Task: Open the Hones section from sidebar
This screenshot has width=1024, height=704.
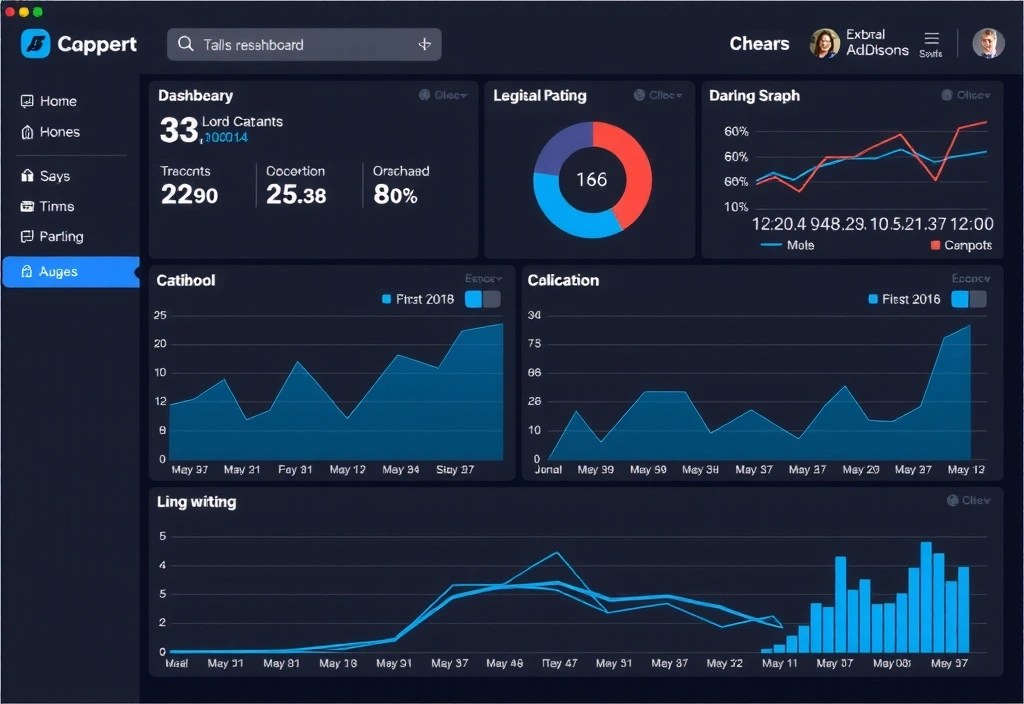Action: pos(57,132)
